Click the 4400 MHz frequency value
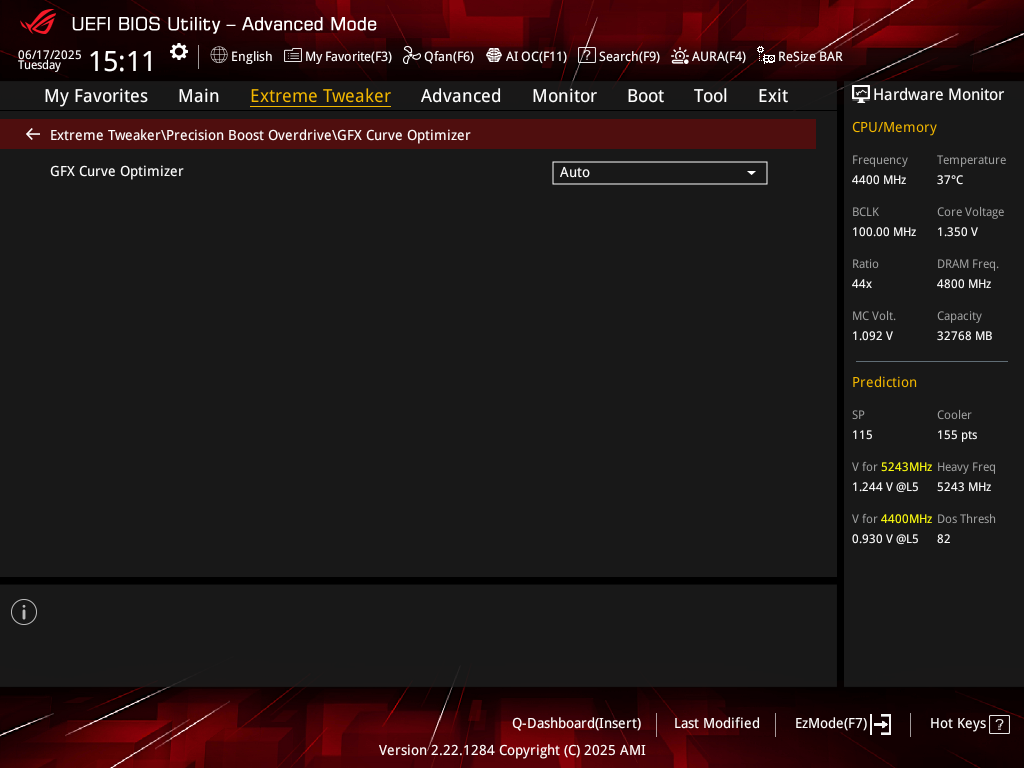 (878, 180)
